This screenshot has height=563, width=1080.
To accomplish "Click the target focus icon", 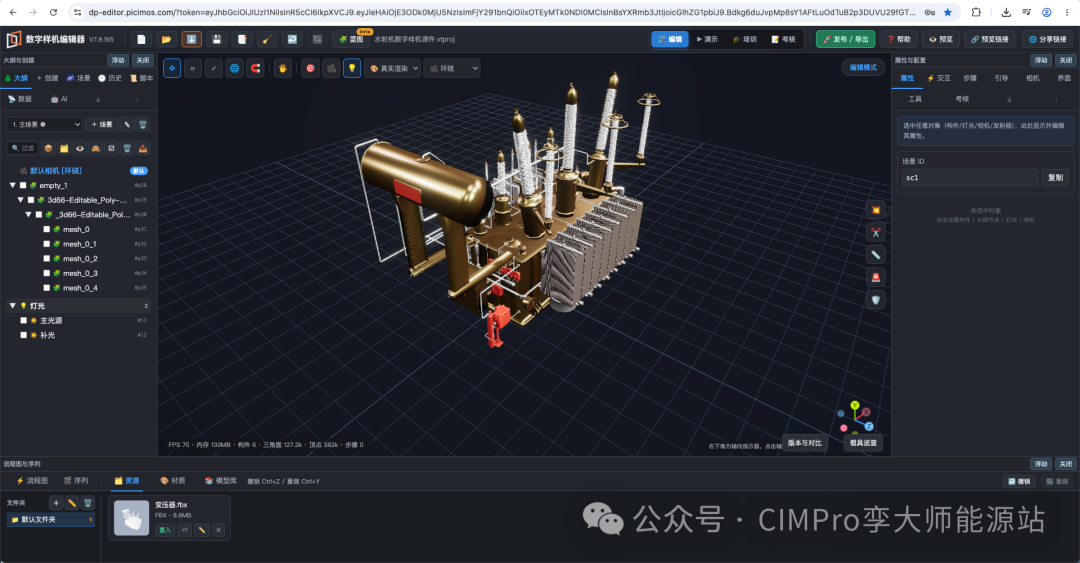I will point(311,68).
